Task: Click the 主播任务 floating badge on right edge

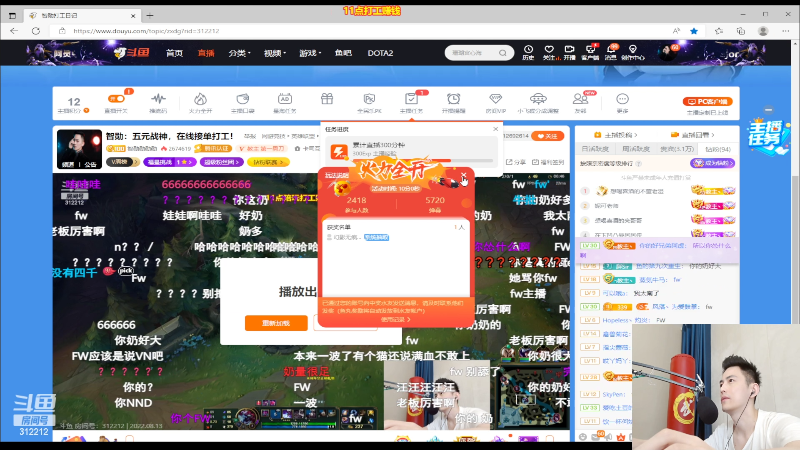Action: (x=768, y=136)
